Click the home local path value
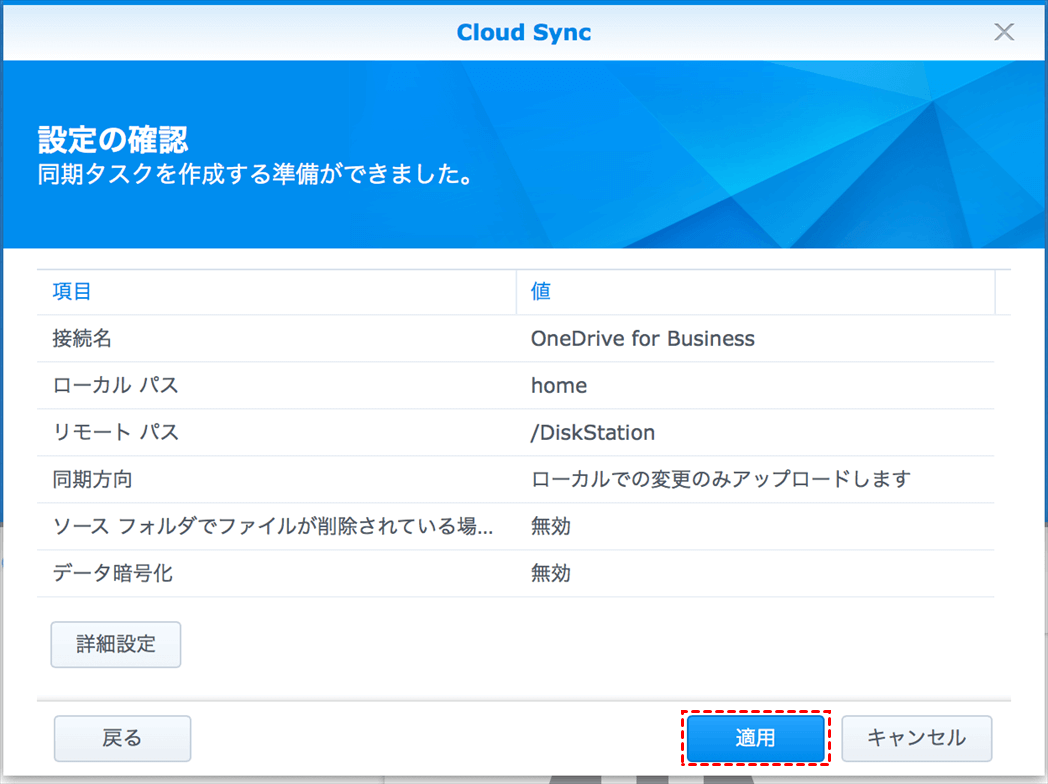This screenshot has width=1048, height=784. [x=559, y=386]
